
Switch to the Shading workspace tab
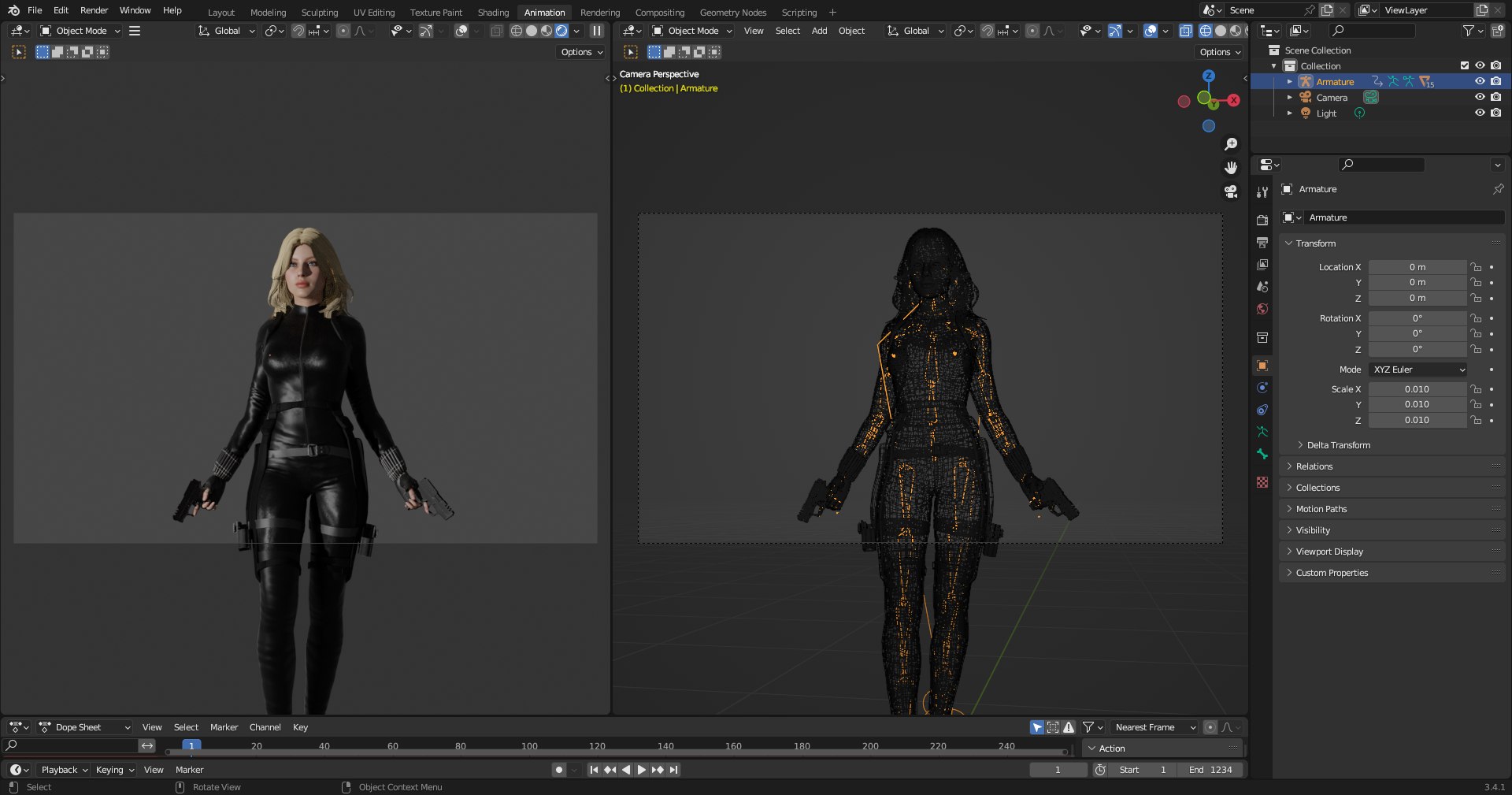point(493,13)
